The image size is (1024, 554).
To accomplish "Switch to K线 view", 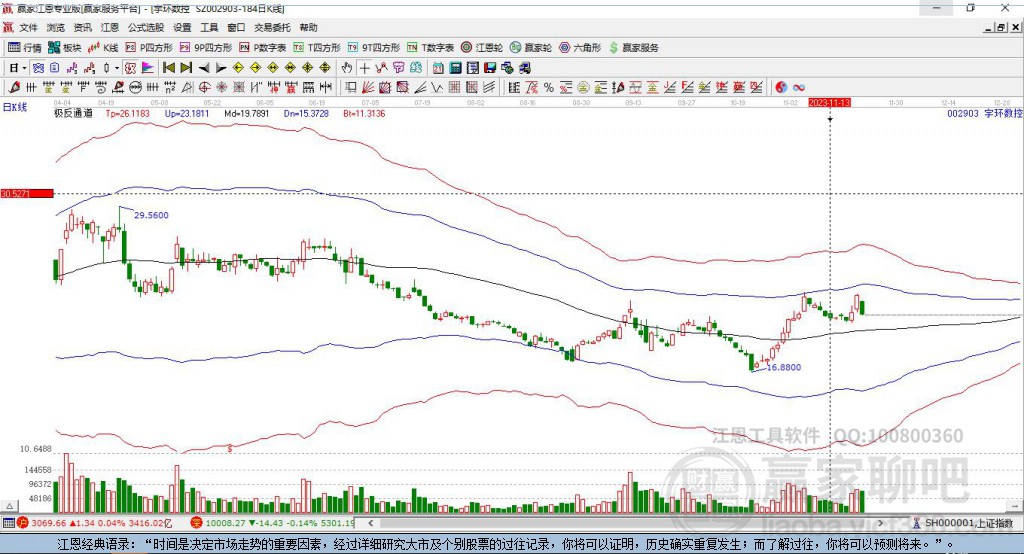I will 103,48.
